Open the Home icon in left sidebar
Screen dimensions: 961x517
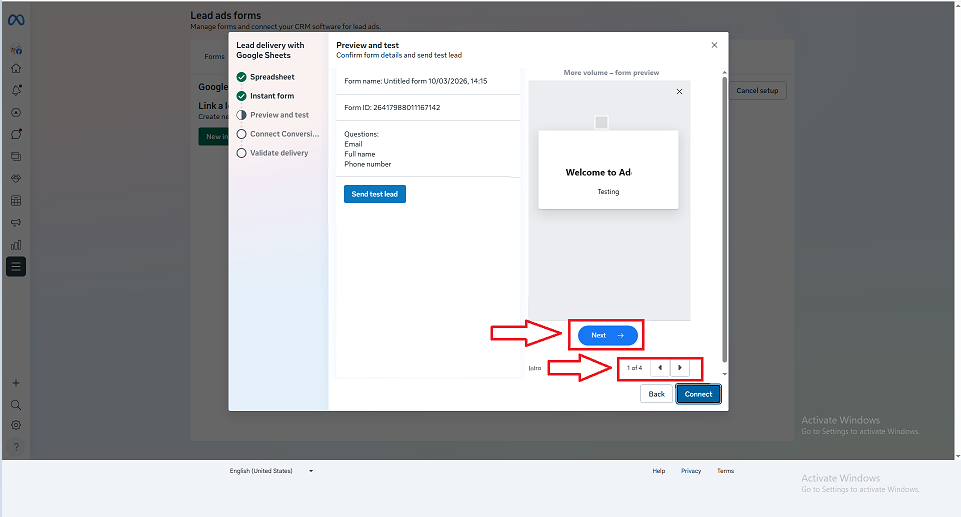pyautogui.click(x=16, y=69)
